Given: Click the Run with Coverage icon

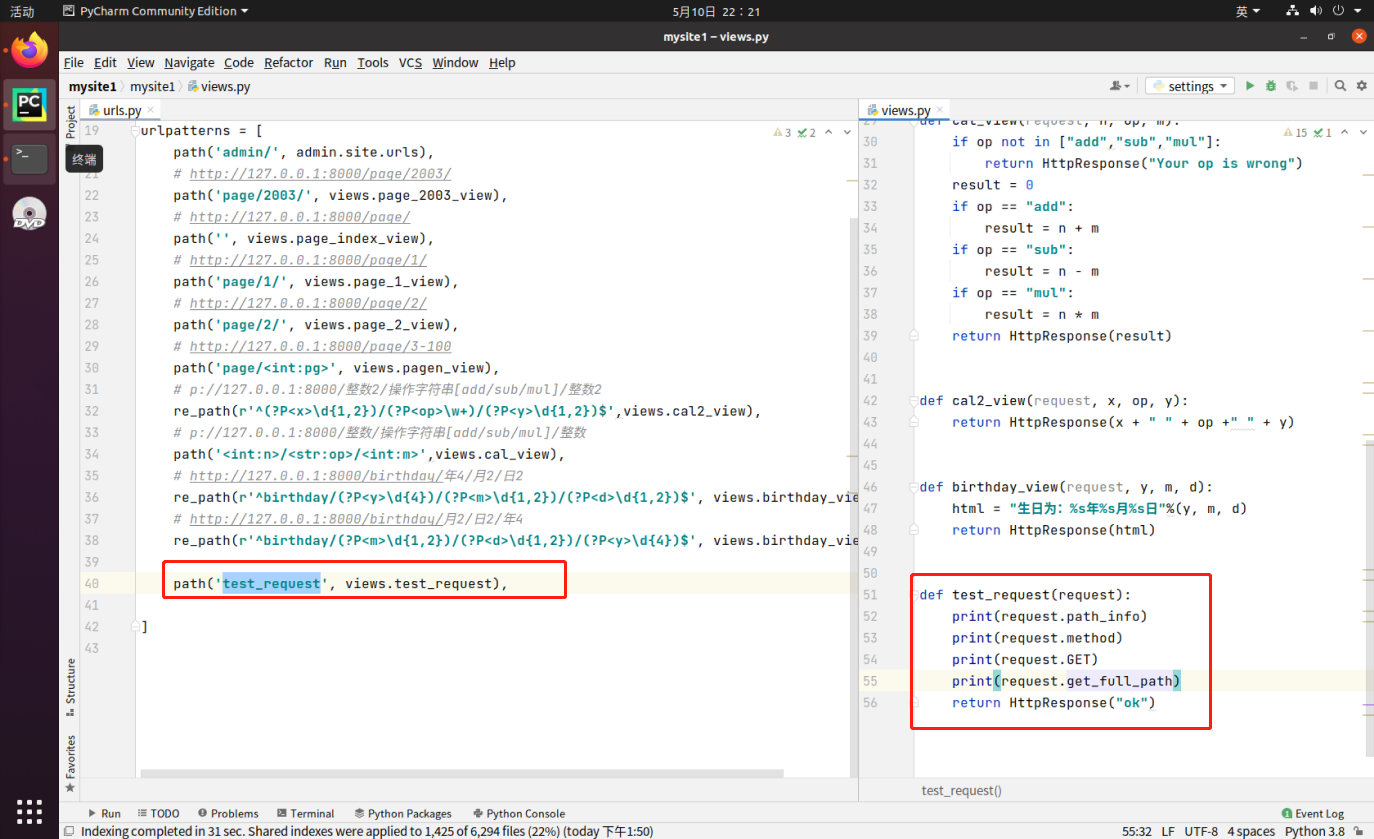Looking at the screenshot, I should pyautogui.click(x=1292, y=86).
